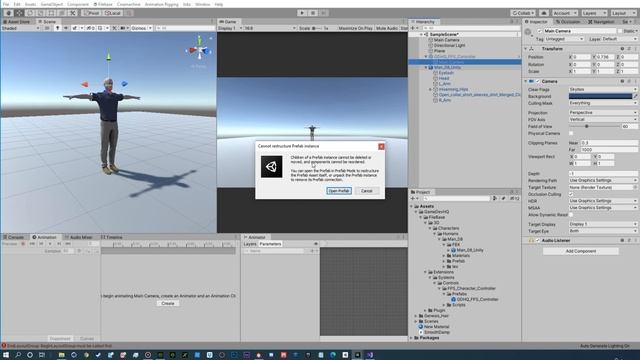Open the Component menu
Image resolution: width=640 pixels, height=360 pixels.
pos(78,4)
